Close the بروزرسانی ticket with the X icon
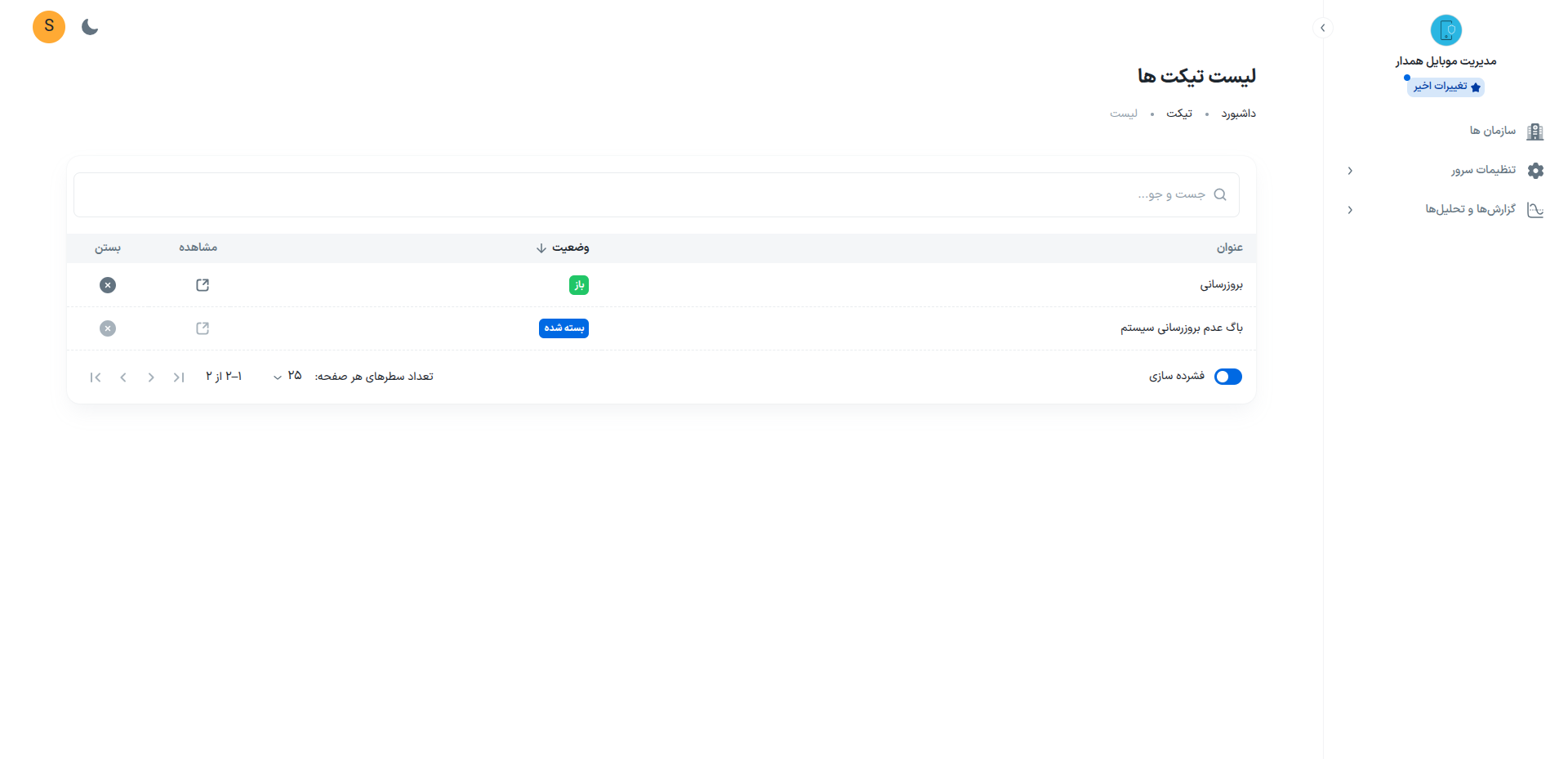1568x759 pixels. [x=108, y=285]
